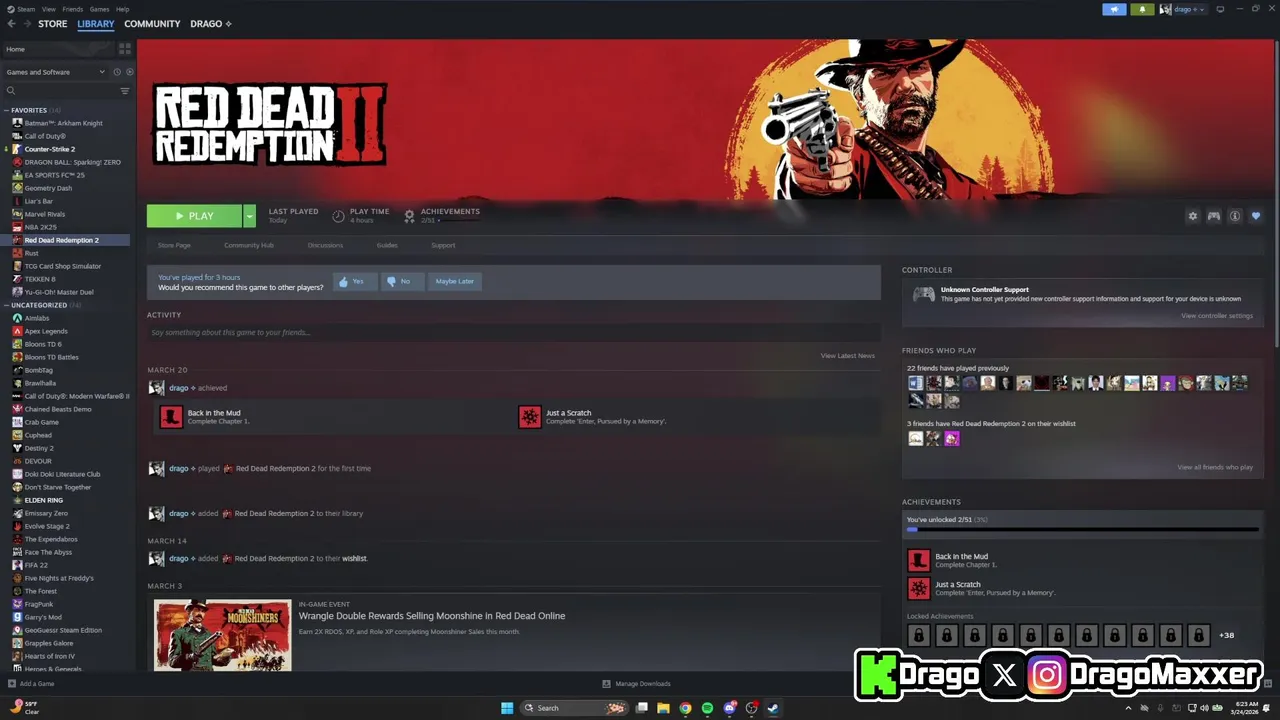Open View all friends who play

tap(1214, 467)
